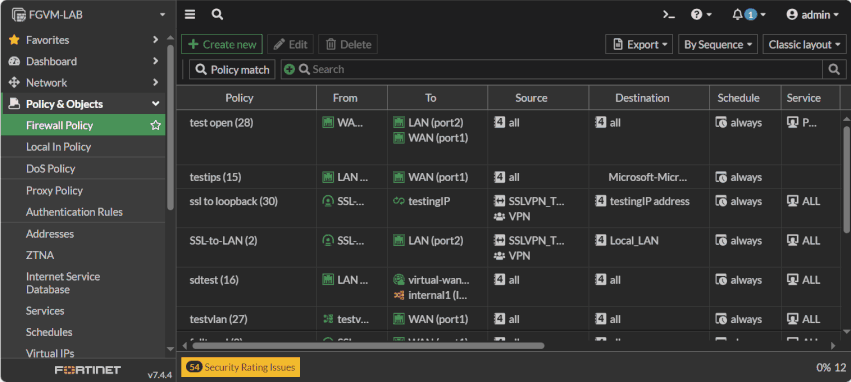
Task: Open Internet Service Database page
Action: [63, 283]
